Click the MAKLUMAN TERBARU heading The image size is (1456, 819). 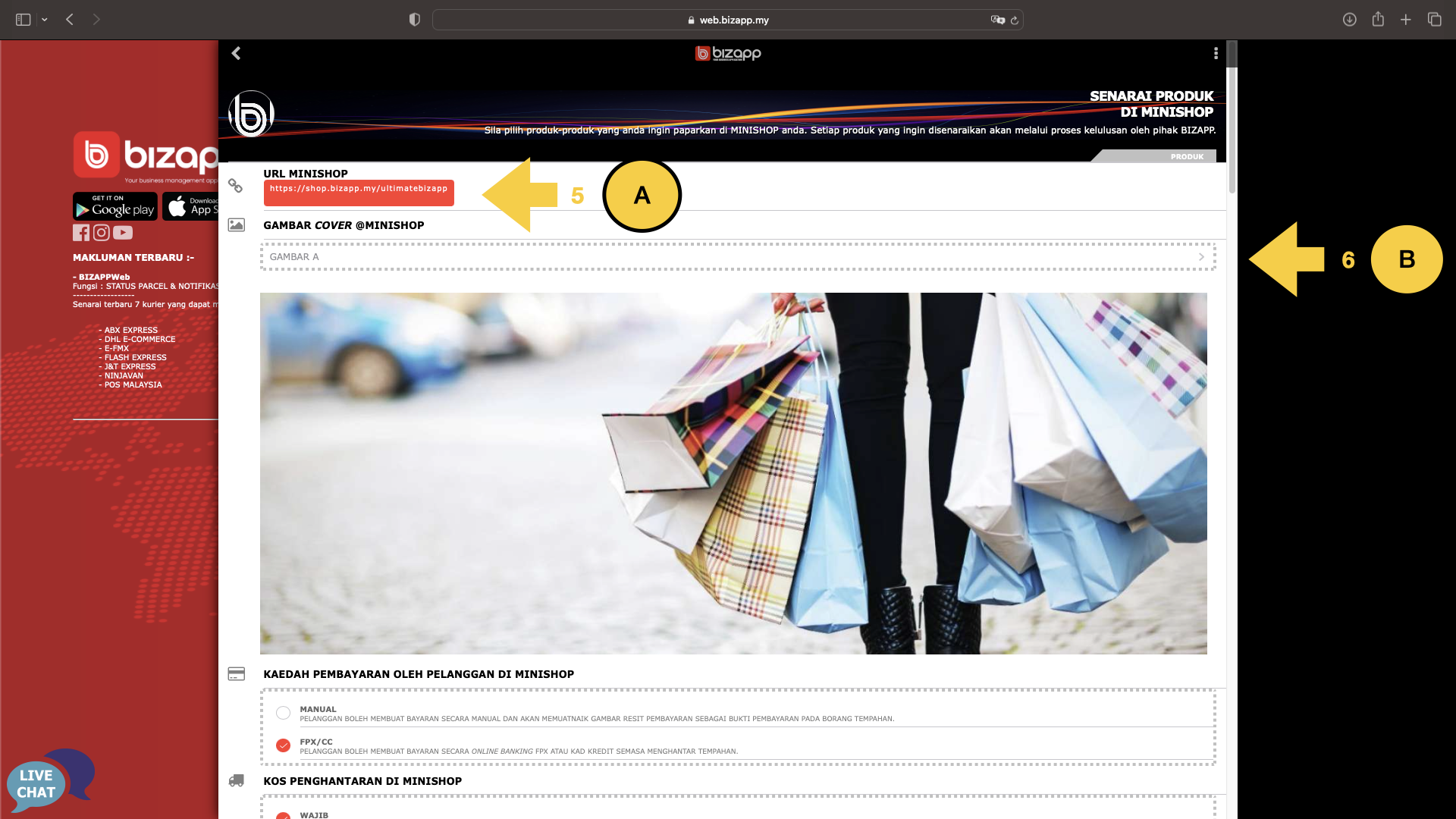click(133, 258)
